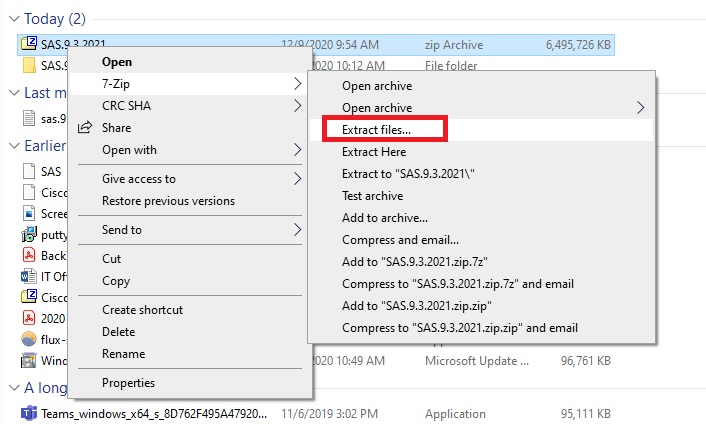Screen dimensions: 706x424
Task: Collapse the A long time ago group
Action: point(14,388)
